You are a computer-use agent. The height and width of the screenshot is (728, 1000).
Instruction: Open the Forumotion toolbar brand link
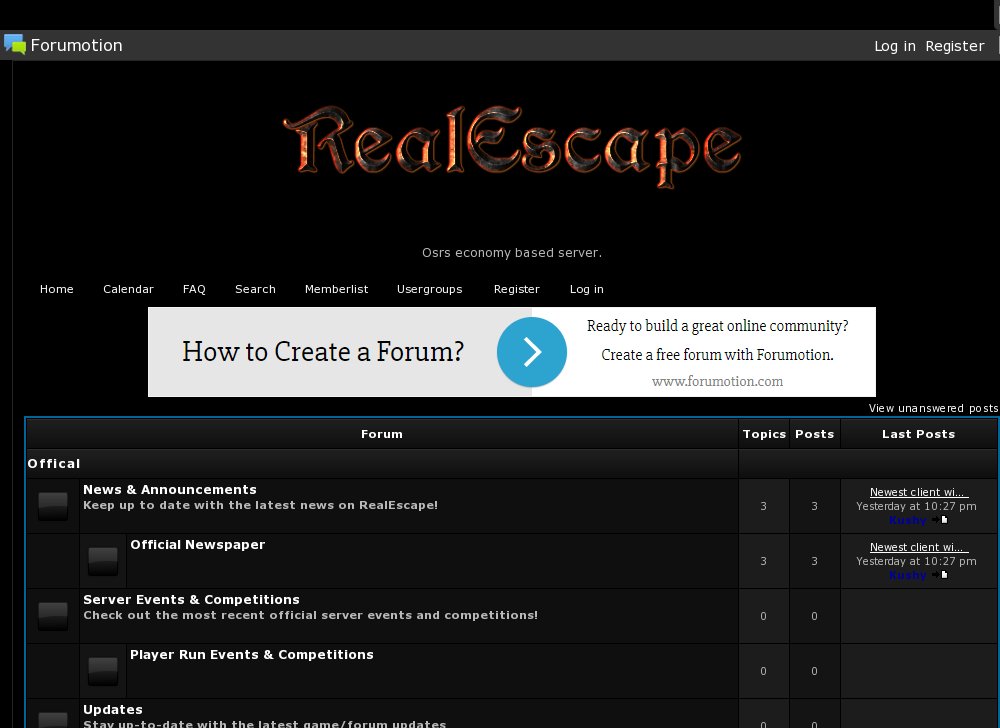tap(77, 45)
